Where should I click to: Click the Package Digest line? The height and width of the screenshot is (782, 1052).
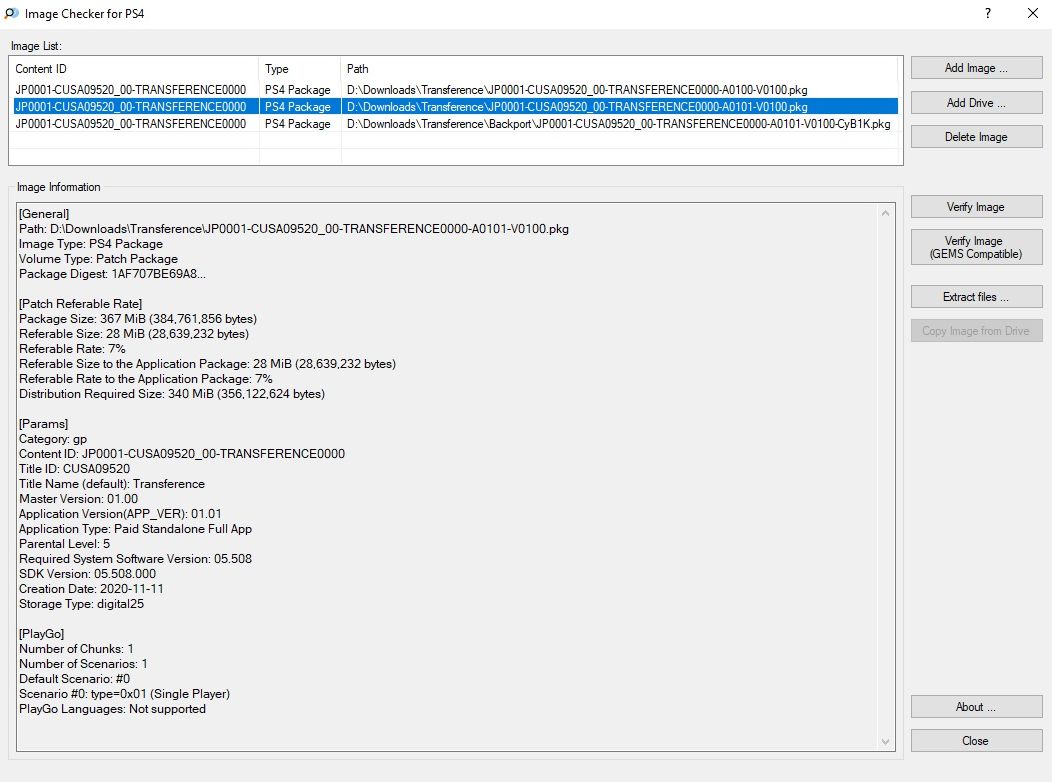click(x=112, y=274)
